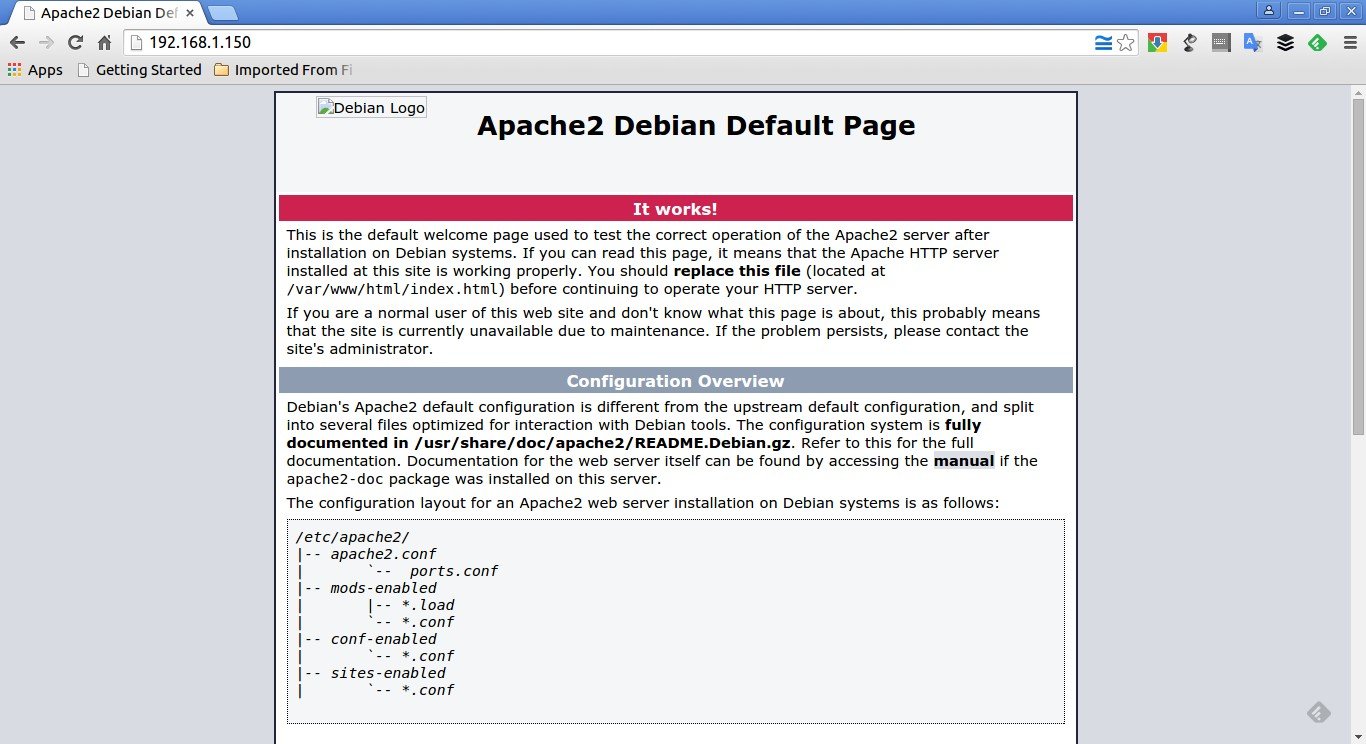The width and height of the screenshot is (1366, 744).
Task: Click the ports.conf line in tree
Action: (x=454, y=571)
